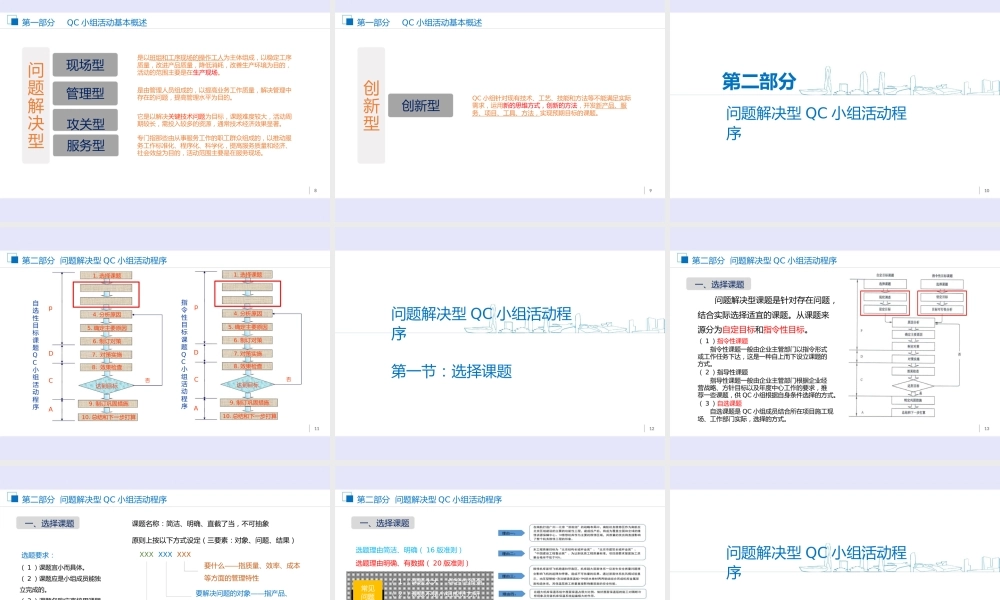Click the 服务型 description paragraph on slide 8
The image size is (1000, 600).
(x=214, y=145)
